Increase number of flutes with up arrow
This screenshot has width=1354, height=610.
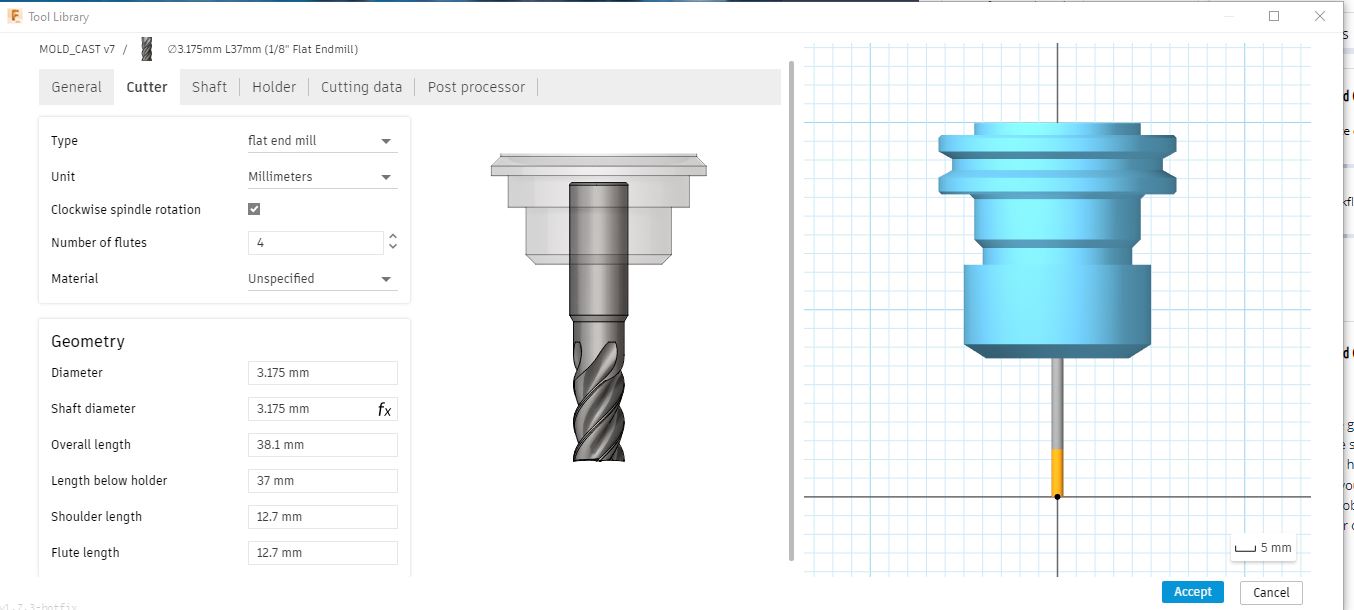pyautogui.click(x=393, y=238)
